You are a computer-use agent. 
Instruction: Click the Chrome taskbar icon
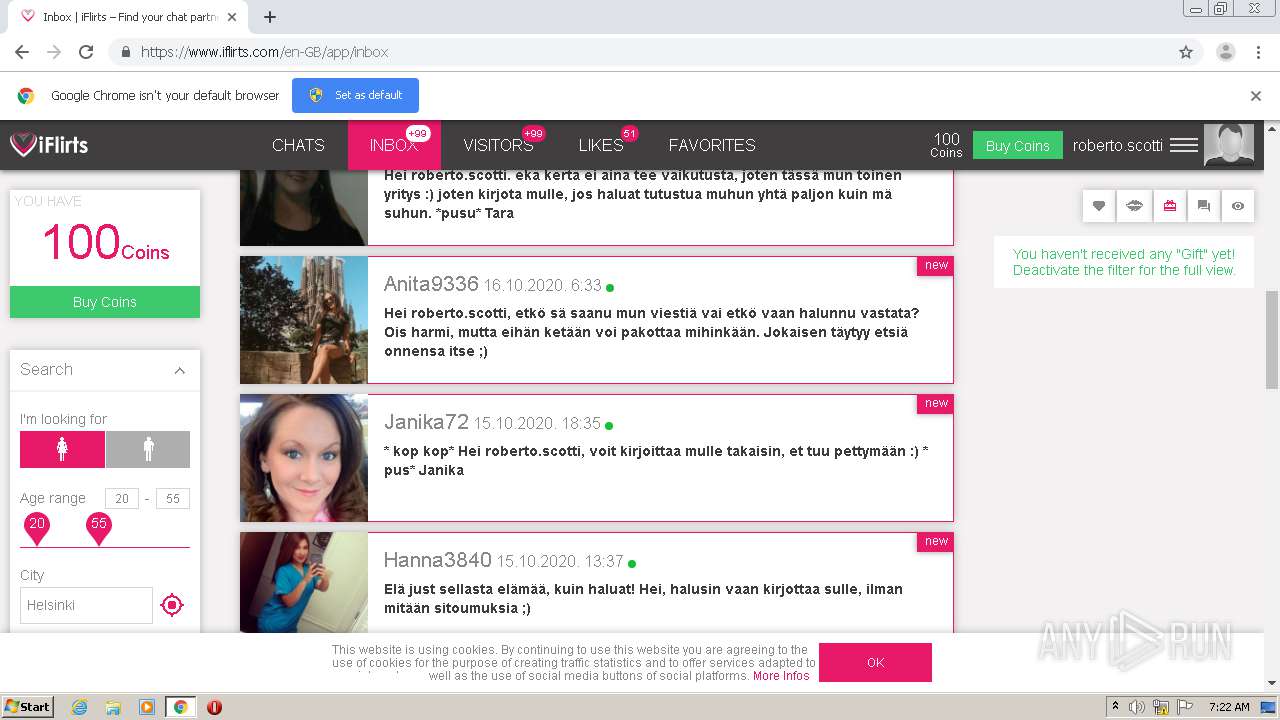tap(180, 707)
